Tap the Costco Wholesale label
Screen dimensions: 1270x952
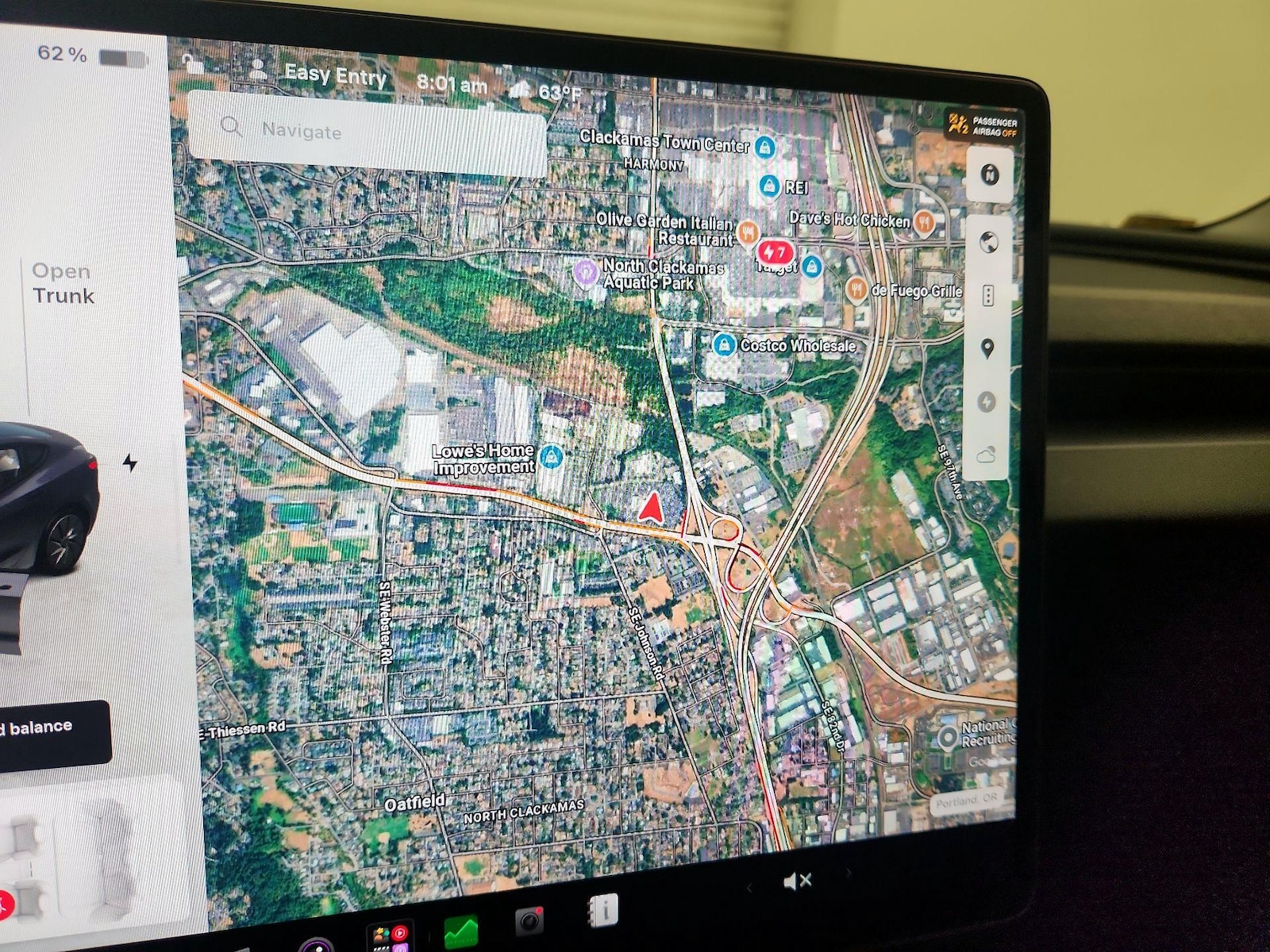[x=798, y=345]
